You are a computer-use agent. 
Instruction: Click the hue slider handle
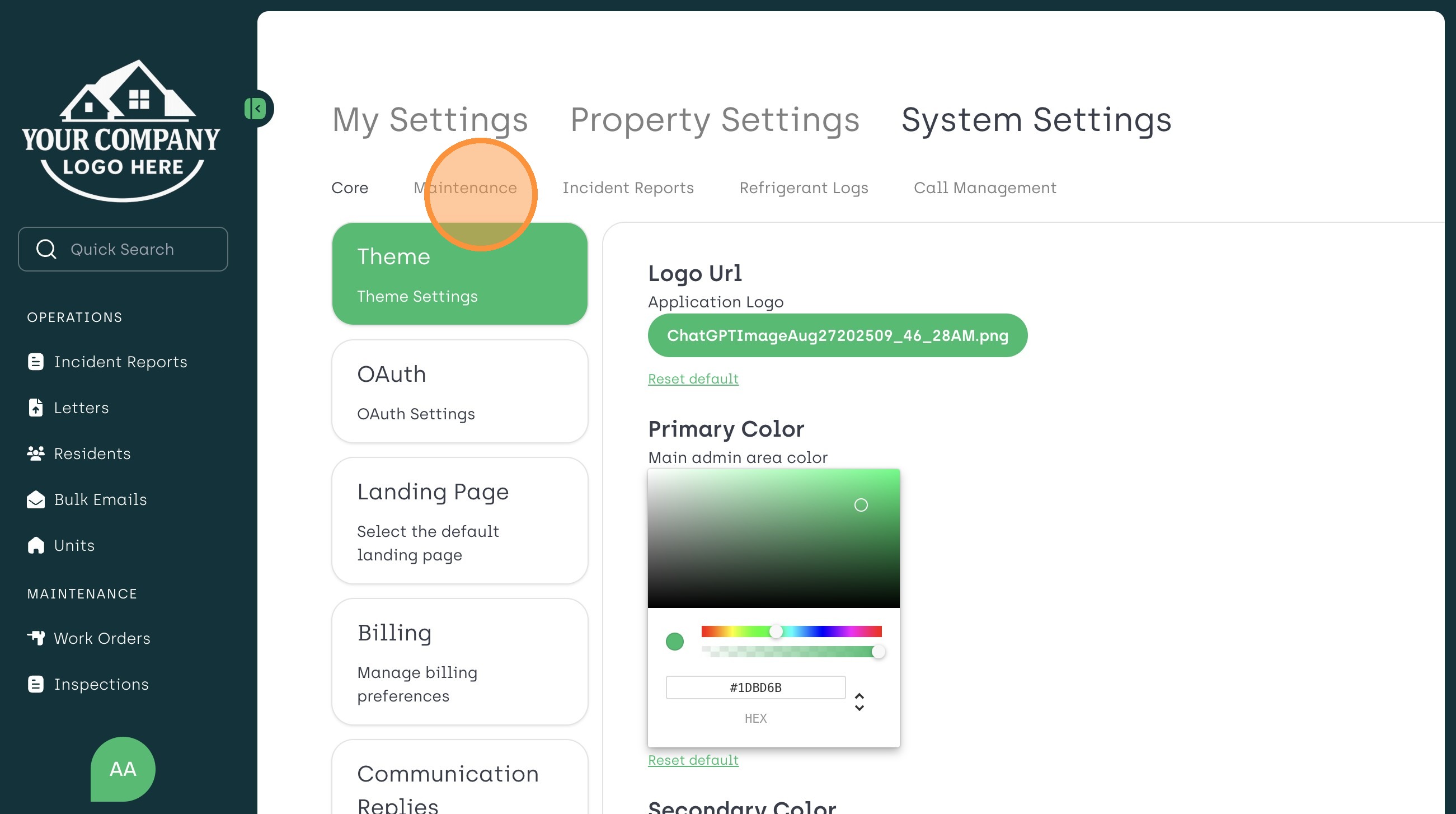coord(776,631)
